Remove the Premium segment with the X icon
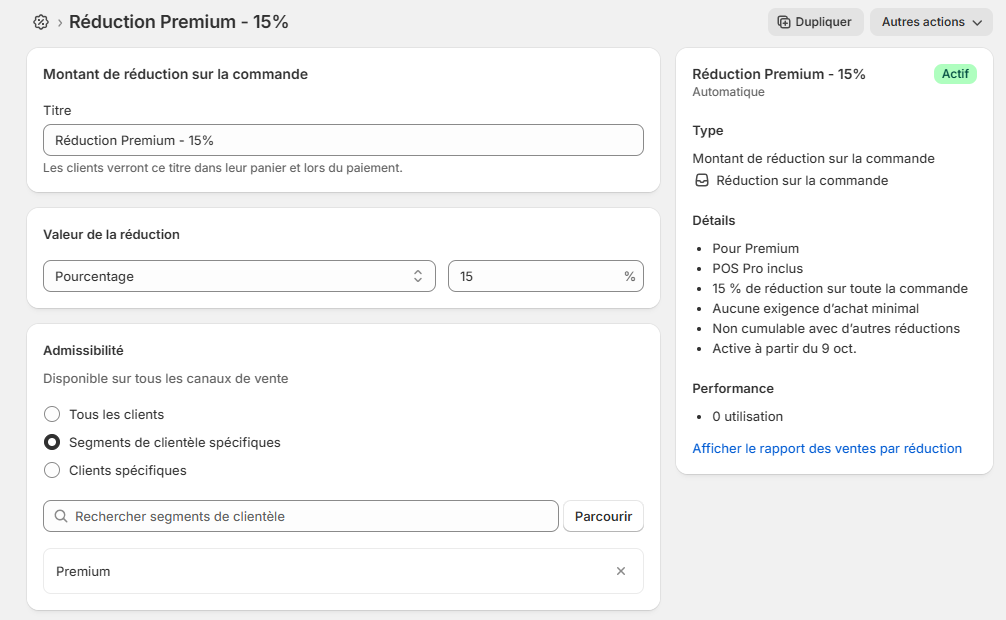The image size is (1006, 620). [x=621, y=571]
